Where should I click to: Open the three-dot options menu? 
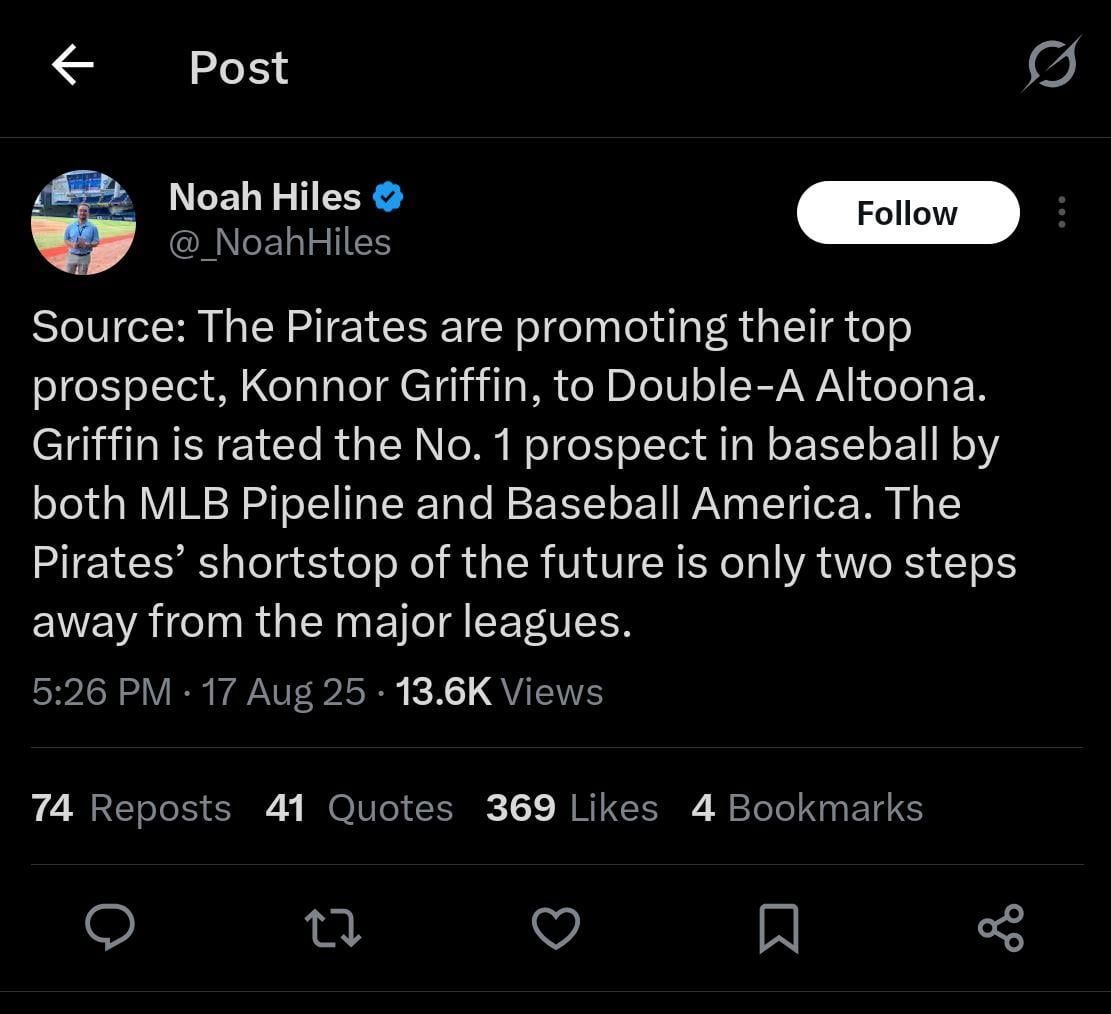click(1062, 212)
